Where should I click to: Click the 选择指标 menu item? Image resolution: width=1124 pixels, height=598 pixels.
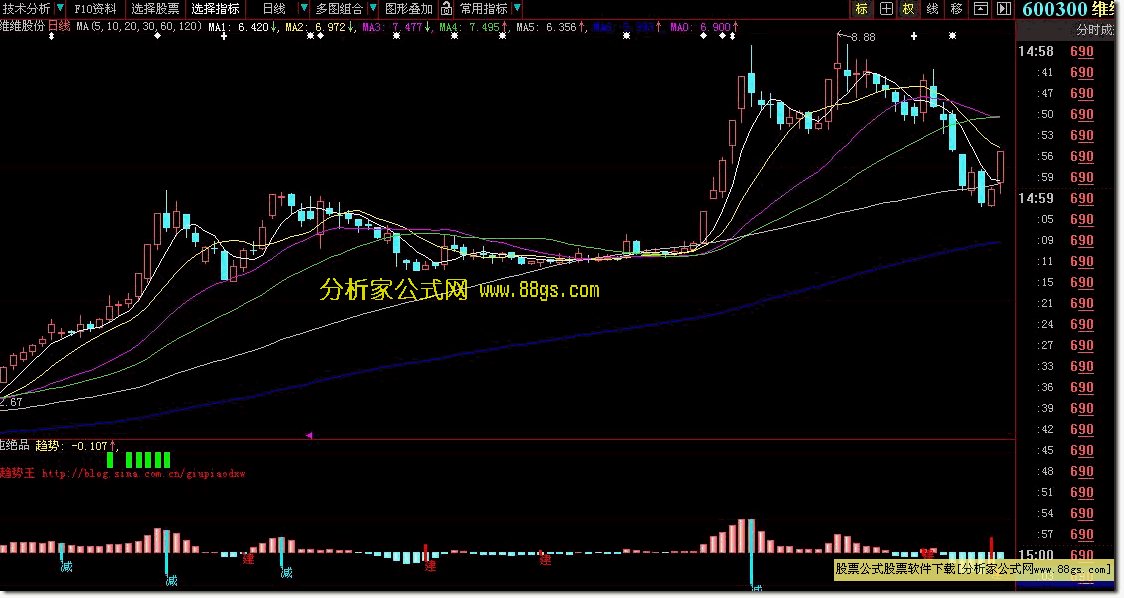(x=215, y=9)
